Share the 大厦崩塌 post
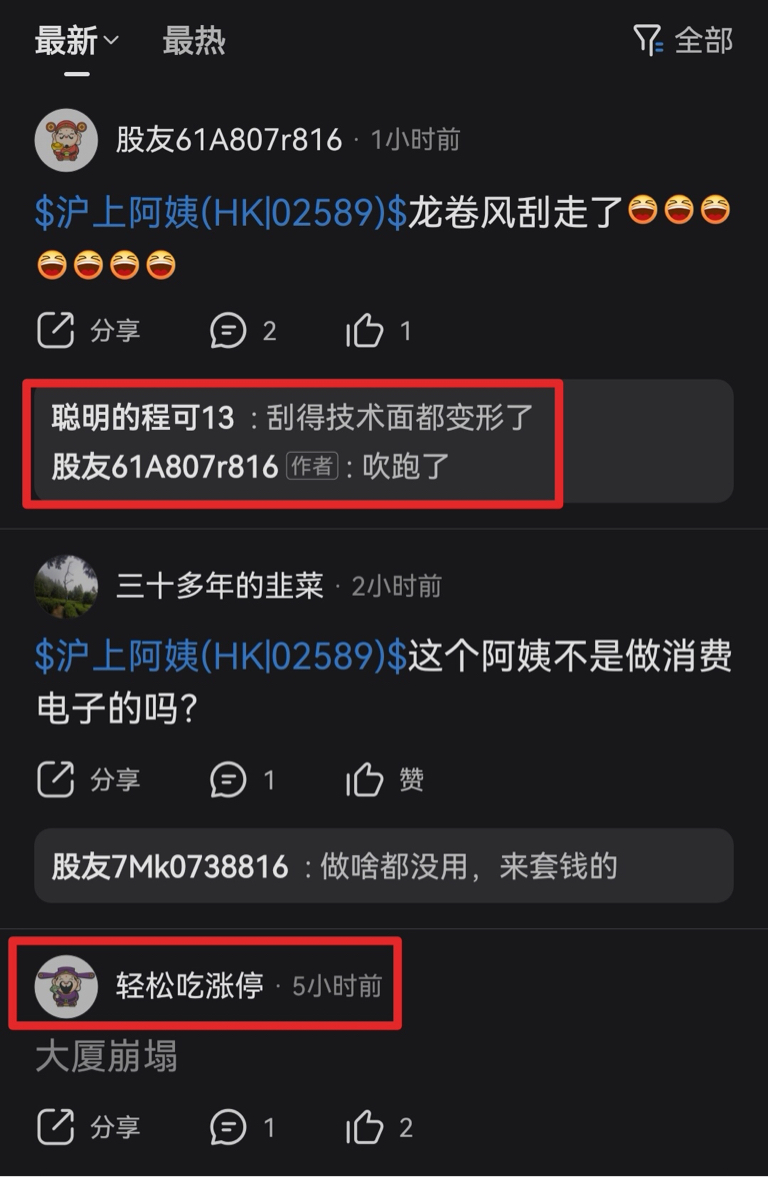The width and height of the screenshot is (768, 1177). [x=89, y=1126]
